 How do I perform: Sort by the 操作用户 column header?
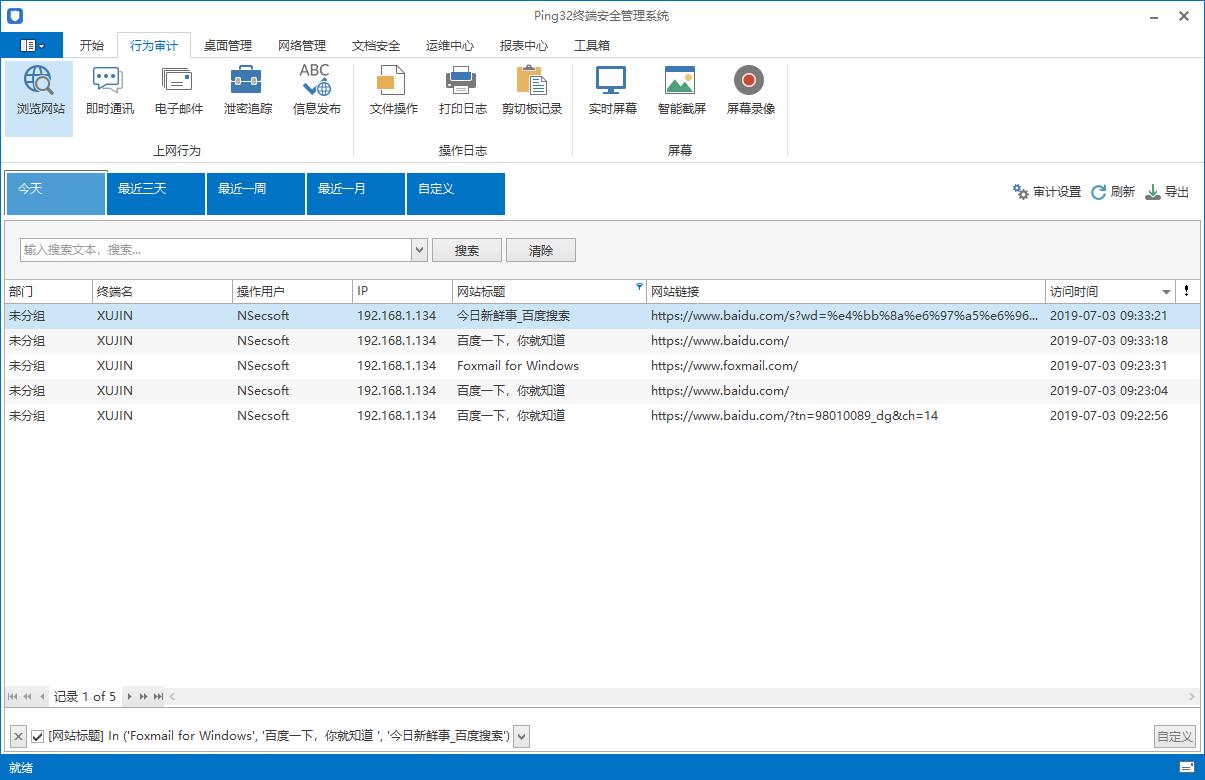[292, 292]
